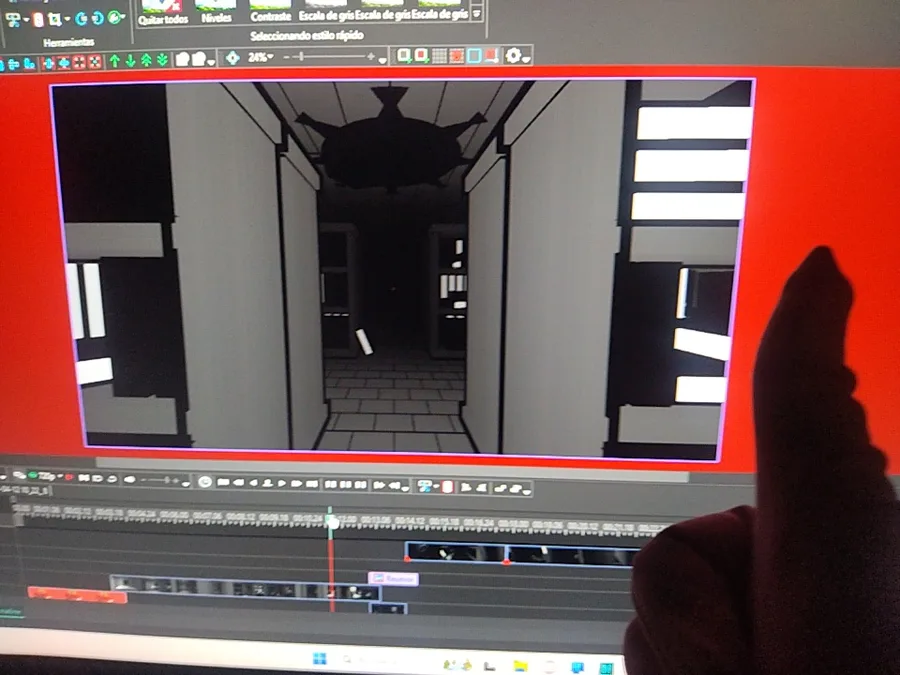The height and width of the screenshot is (675, 900).
Task: Open the crop tool dropdown arrow
Action: [67, 19]
